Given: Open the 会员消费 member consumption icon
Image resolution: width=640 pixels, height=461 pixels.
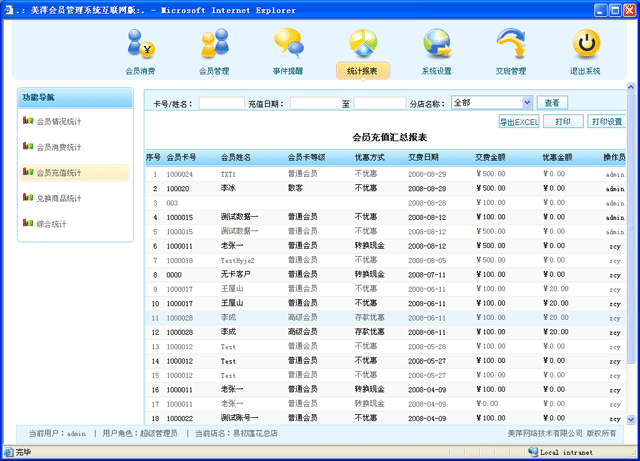Looking at the screenshot, I should pyautogui.click(x=140, y=43).
